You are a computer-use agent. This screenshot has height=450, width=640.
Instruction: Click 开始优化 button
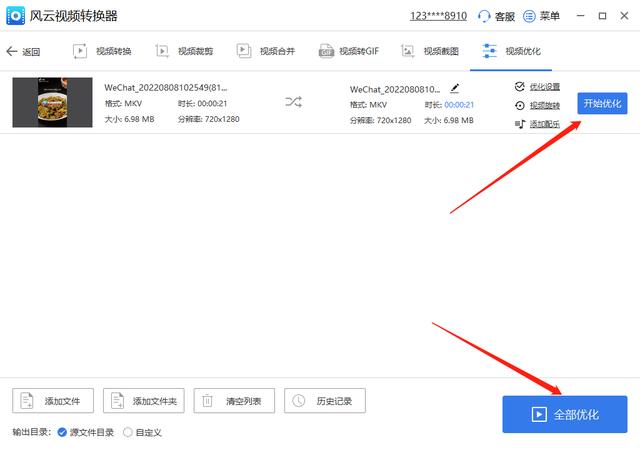[x=602, y=103]
